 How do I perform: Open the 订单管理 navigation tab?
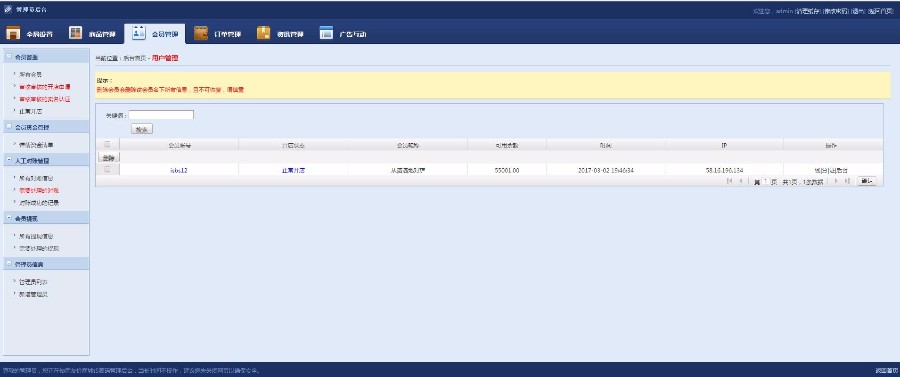[x=227, y=34]
